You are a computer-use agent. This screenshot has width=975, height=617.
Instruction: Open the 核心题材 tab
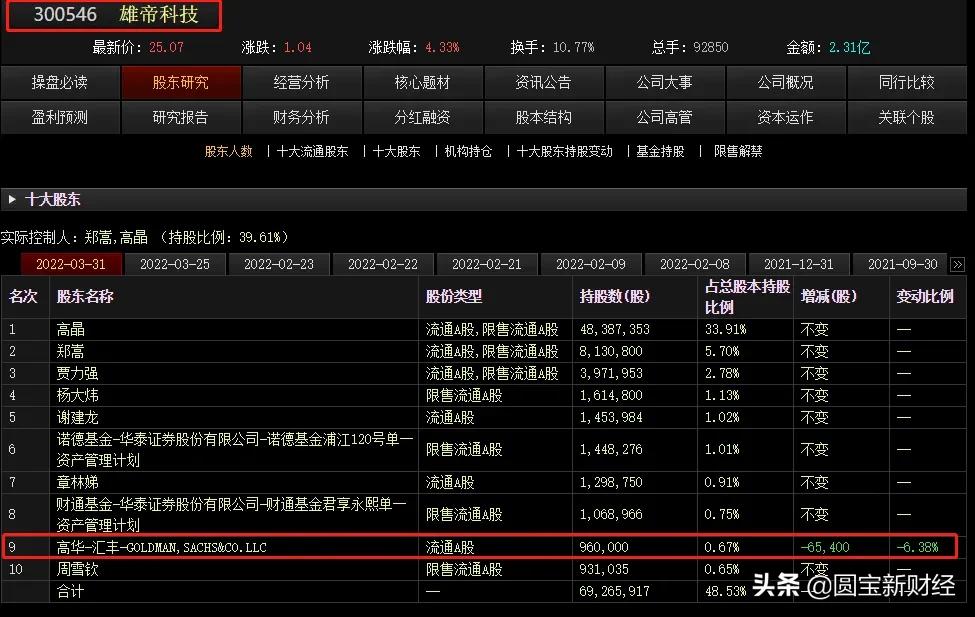pyautogui.click(x=423, y=83)
